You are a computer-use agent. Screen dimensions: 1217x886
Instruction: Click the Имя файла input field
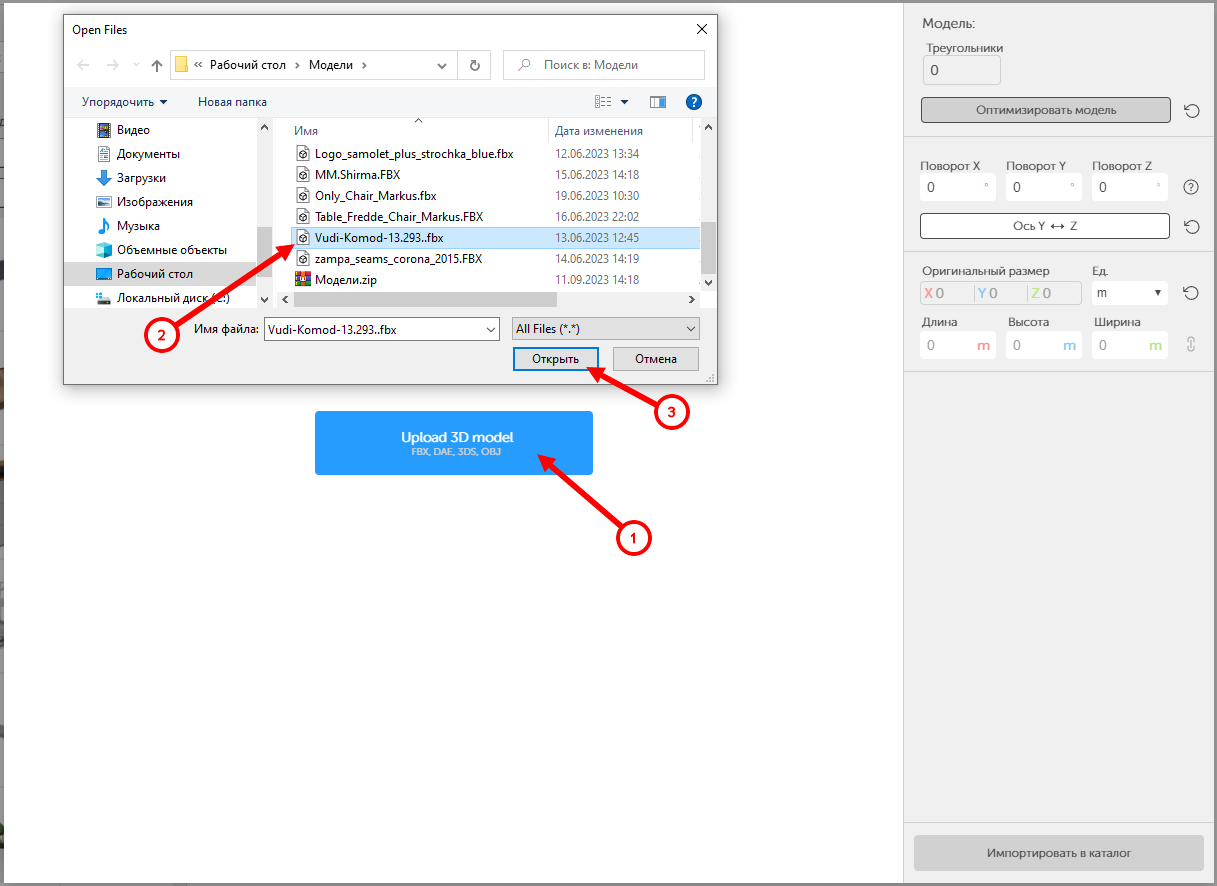click(x=373, y=329)
